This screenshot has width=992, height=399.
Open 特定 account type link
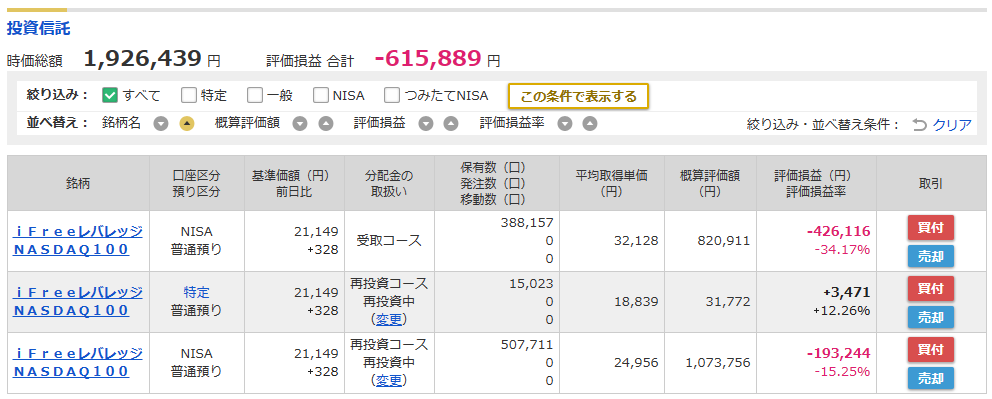coord(196,293)
